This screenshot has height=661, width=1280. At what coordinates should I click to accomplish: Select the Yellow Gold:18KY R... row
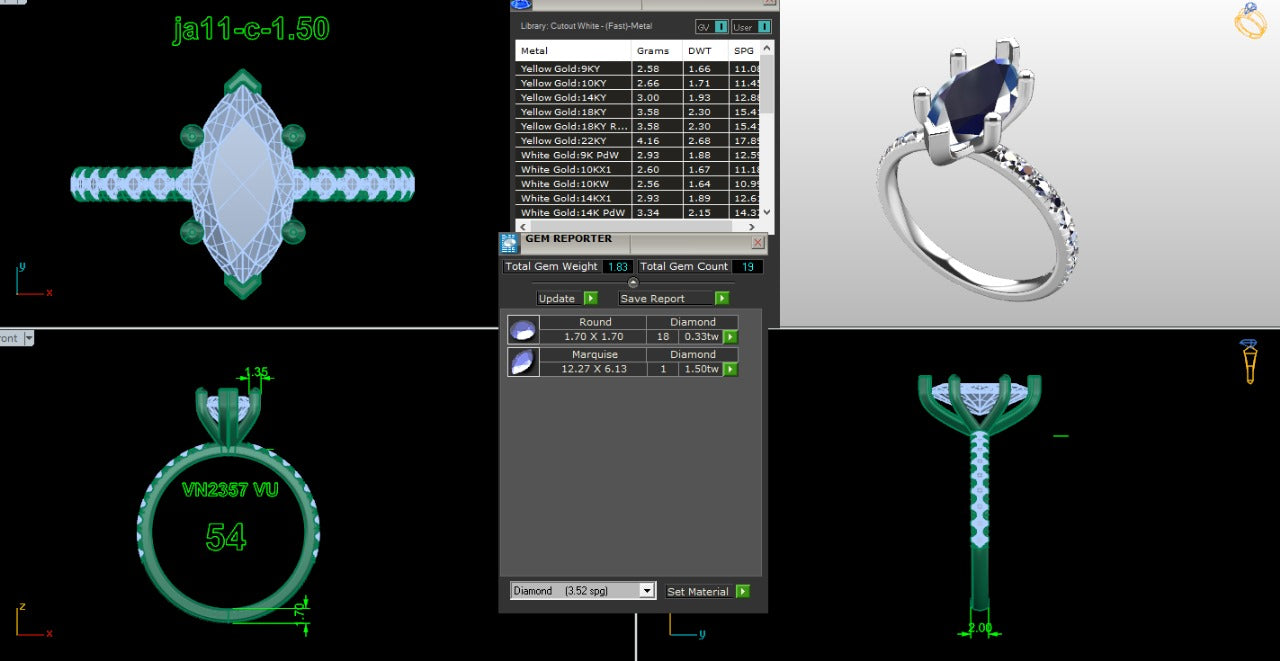(638, 126)
